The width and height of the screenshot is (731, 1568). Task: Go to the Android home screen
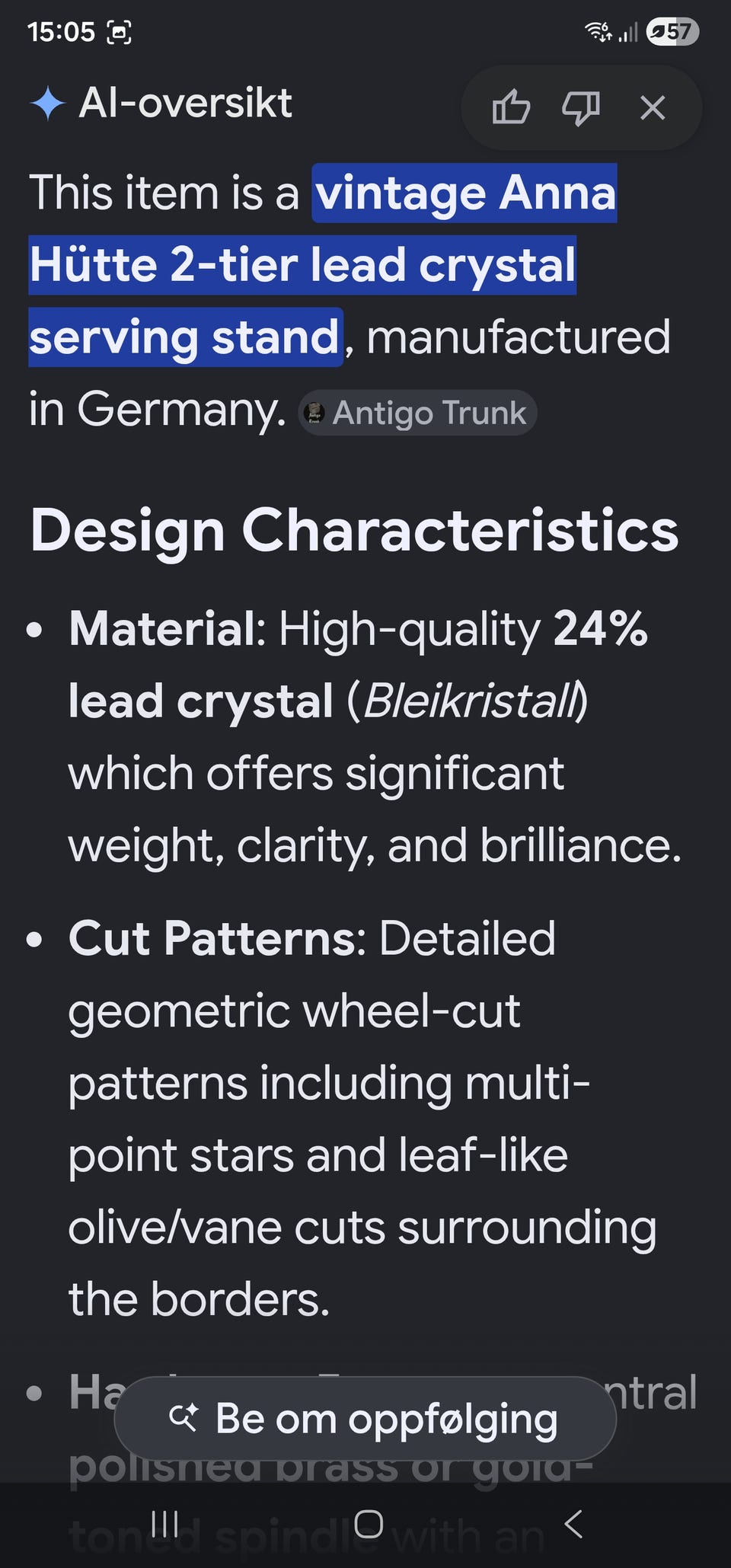point(369,1524)
